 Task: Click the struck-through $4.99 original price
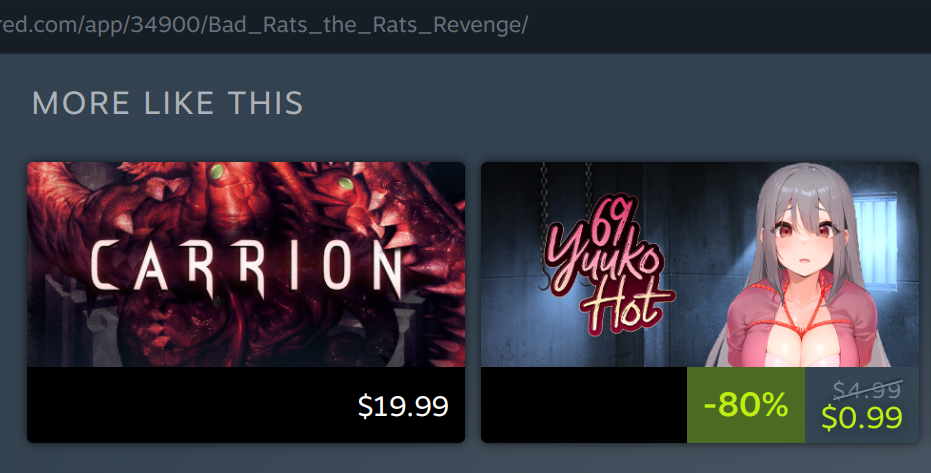point(867,390)
